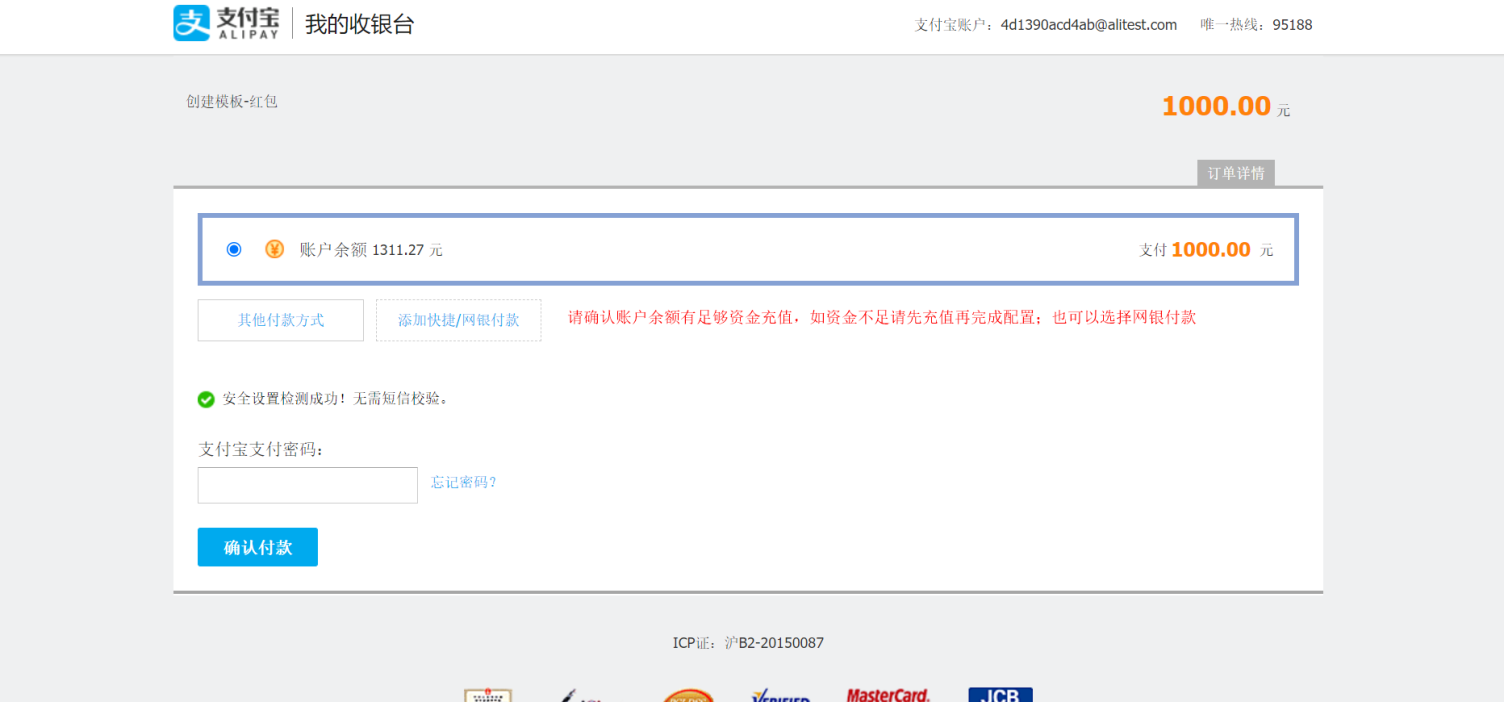Open the 订单详情 order details panel
1504x702 pixels.
[x=1236, y=173]
